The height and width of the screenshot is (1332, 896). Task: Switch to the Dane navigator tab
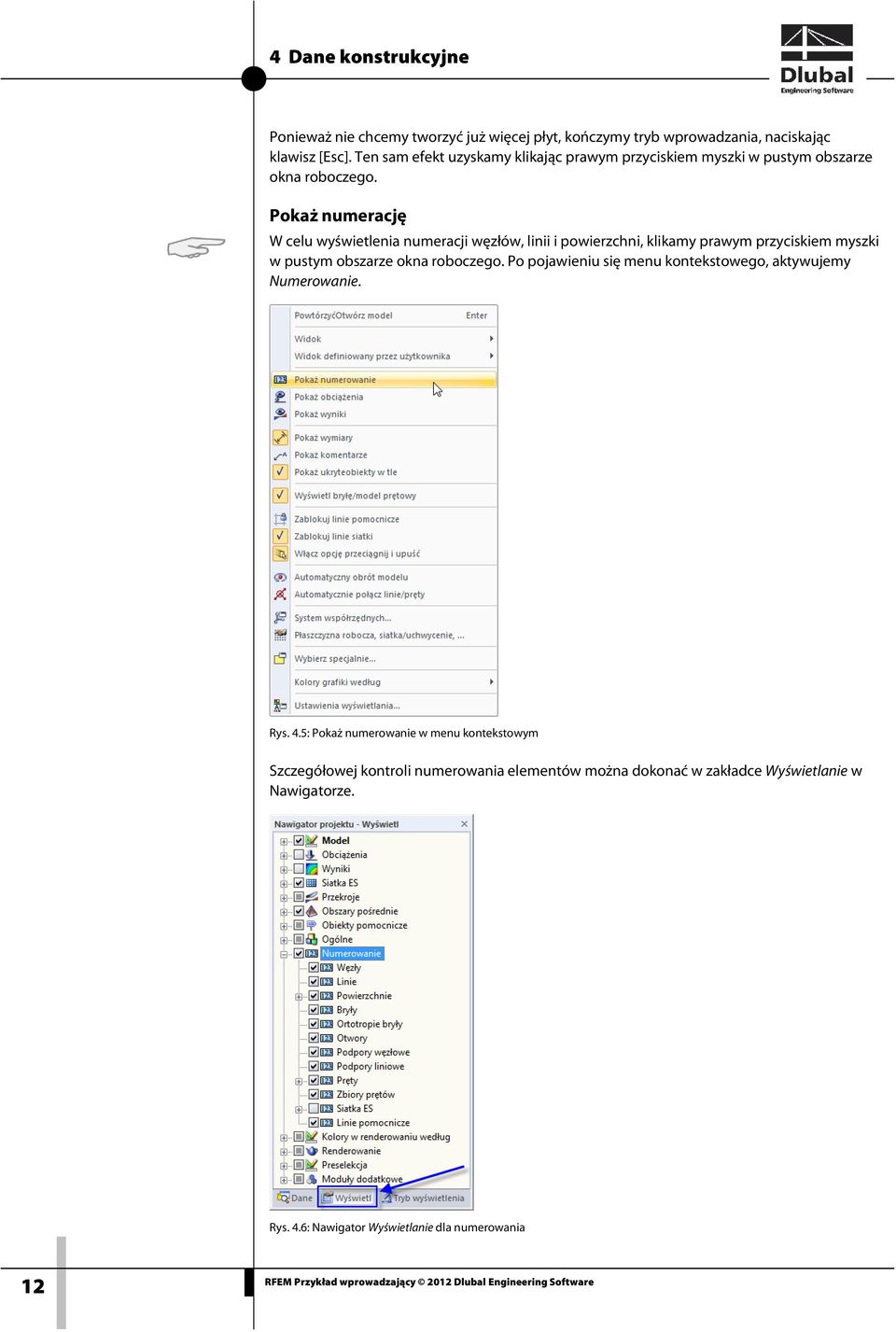click(x=295, y=1199)
